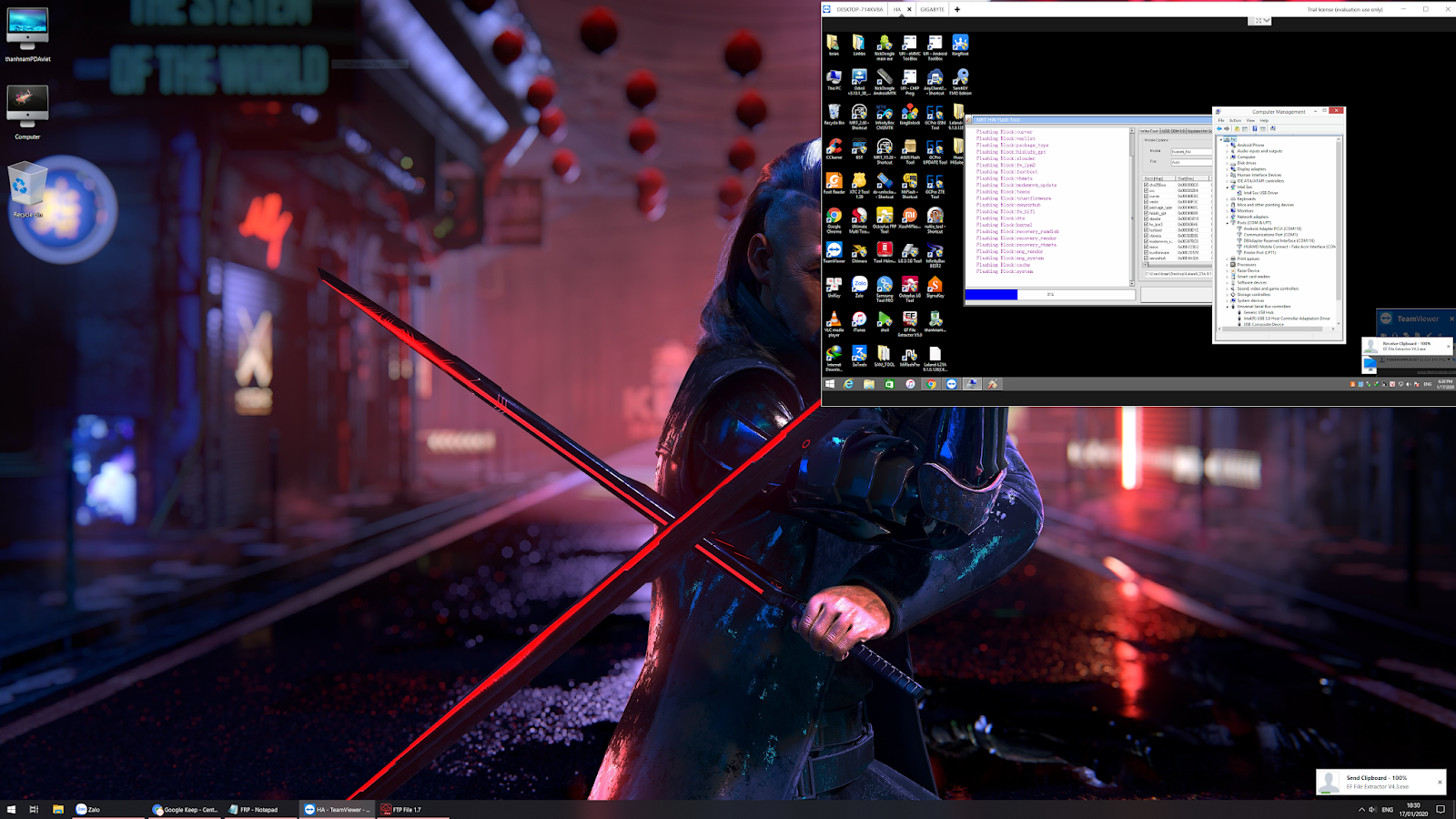The height and width of the screenshot is (819, 1456).
Task: Open Internet Explorer on remote taskbar
Action: [848, 384]
